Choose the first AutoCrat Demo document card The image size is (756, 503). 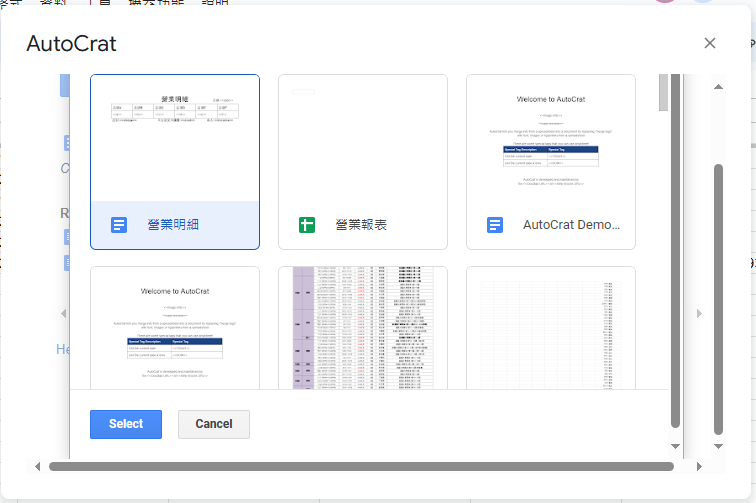[551, 162]
